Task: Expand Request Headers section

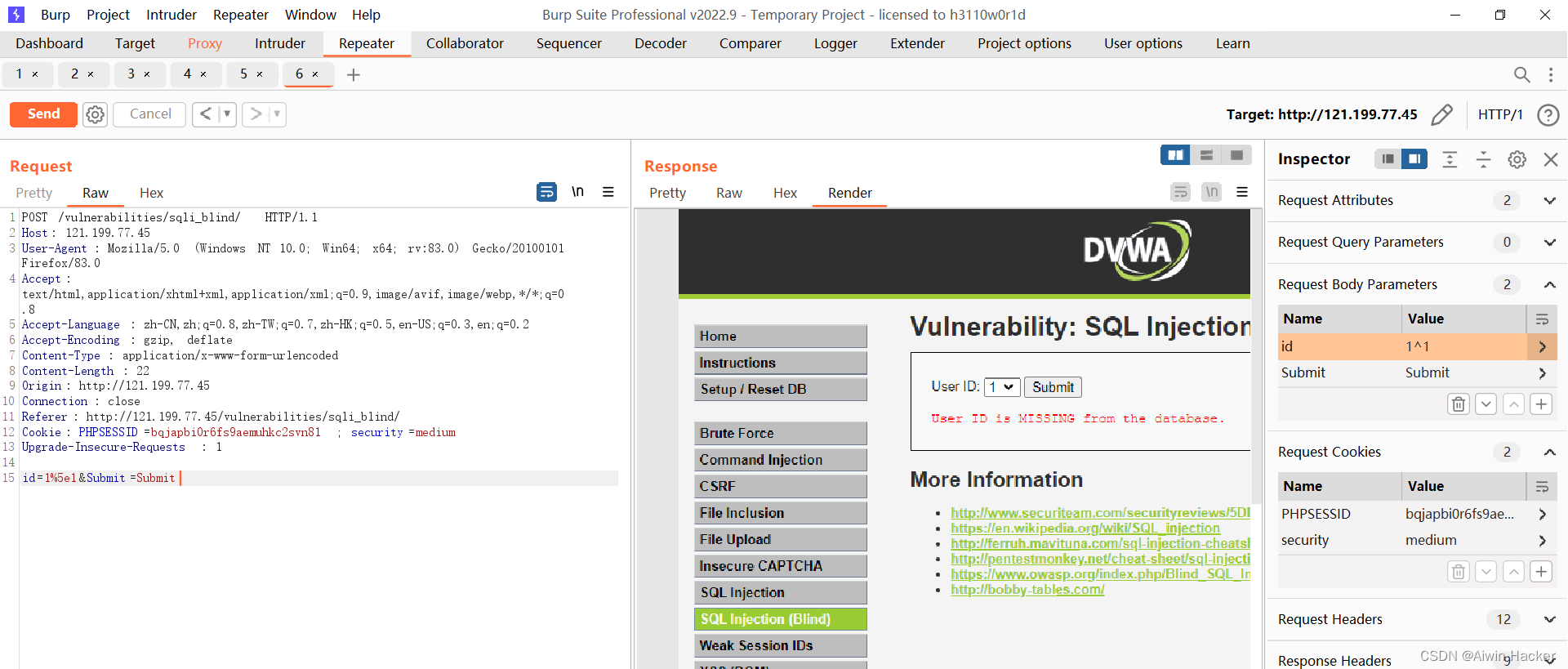Action: tap(1549, 620)
